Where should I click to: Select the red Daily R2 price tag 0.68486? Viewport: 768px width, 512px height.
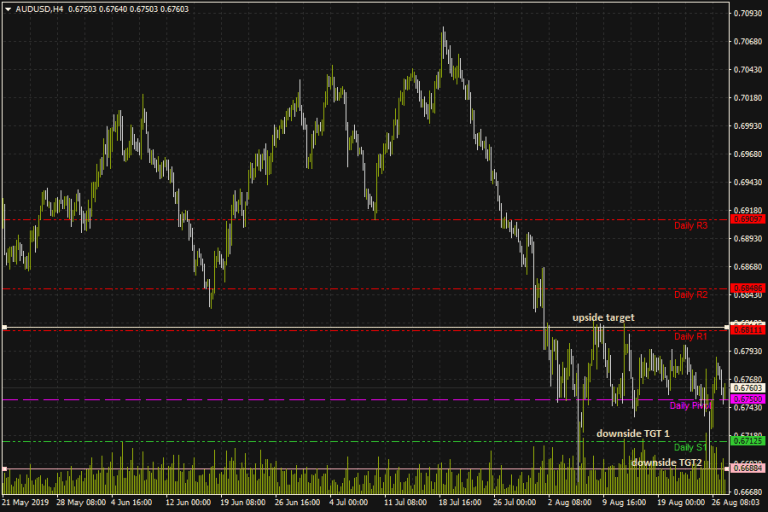pos(748,288)
